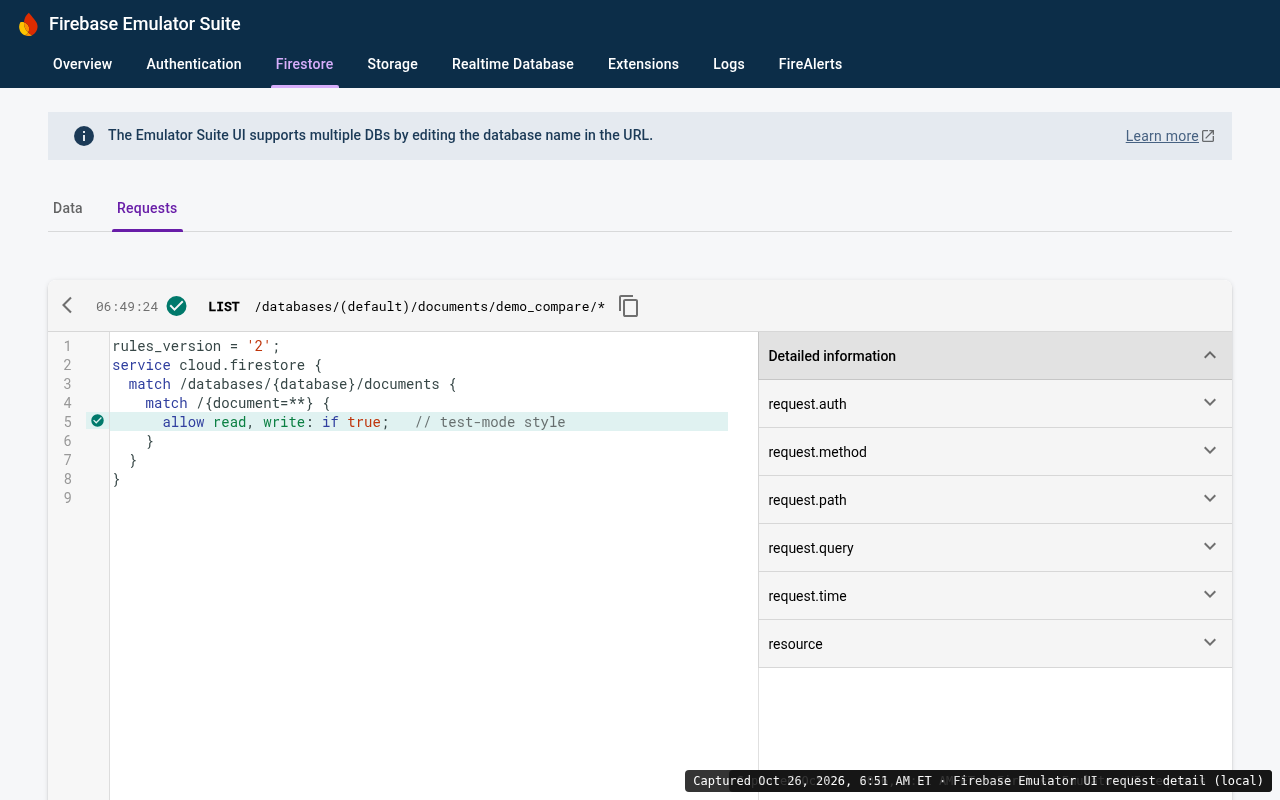Screen dimensions: 1280x800
Task: Go back with the left chevron arrow
Action: click(67, 306)
